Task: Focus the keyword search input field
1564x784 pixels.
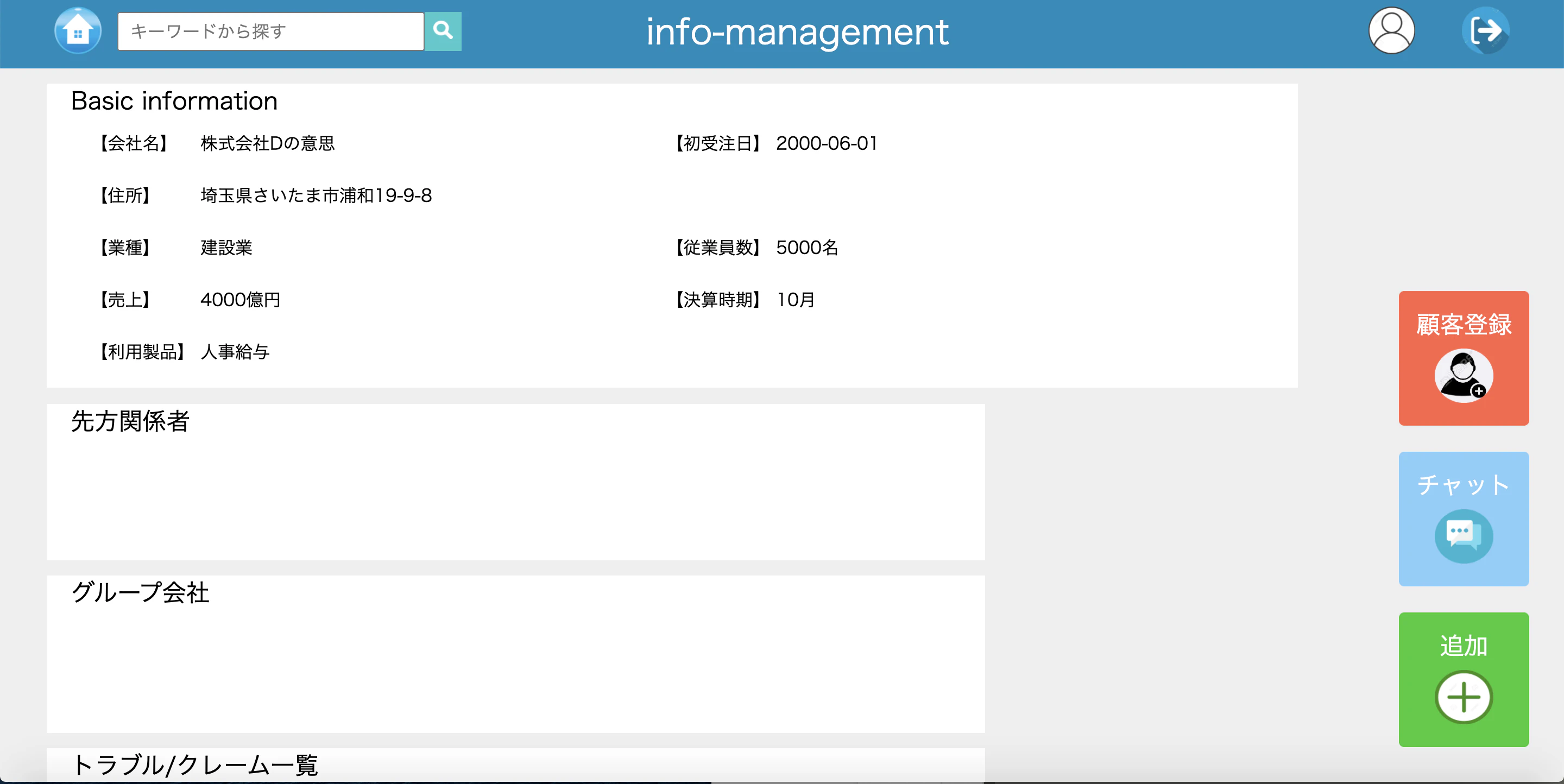Action: coord(271,31)
